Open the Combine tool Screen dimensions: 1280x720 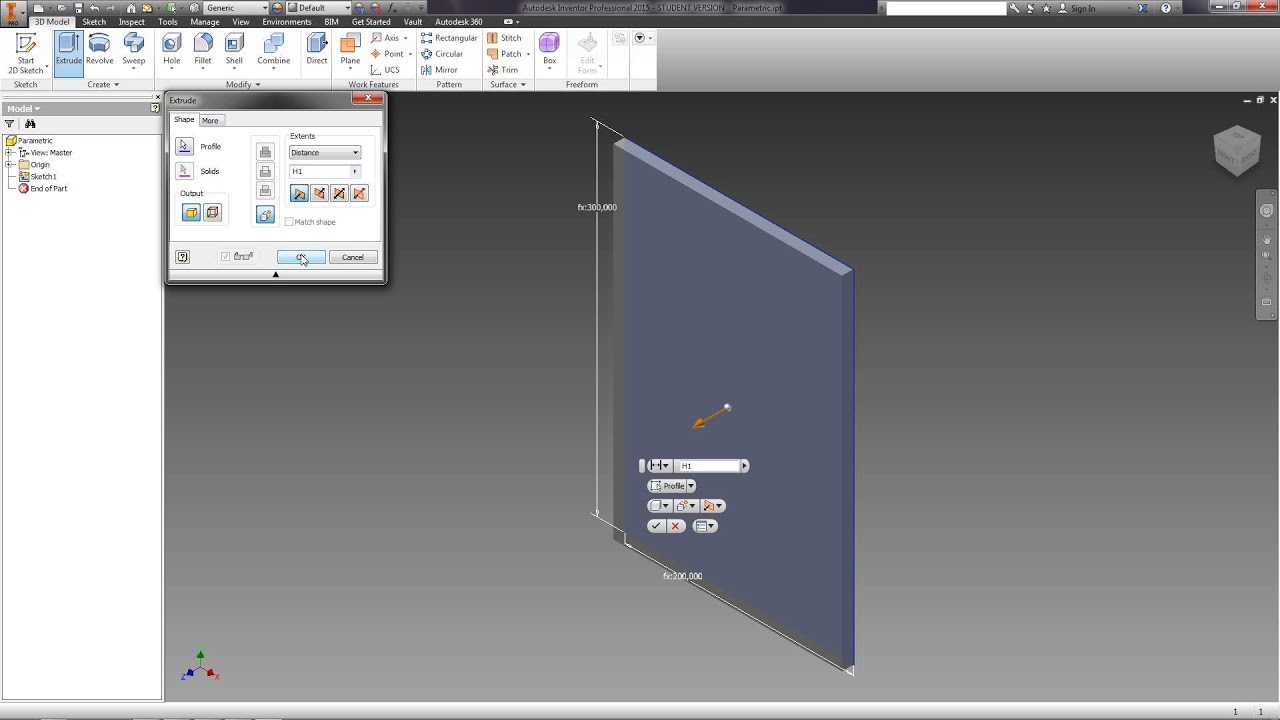[273, 50]
